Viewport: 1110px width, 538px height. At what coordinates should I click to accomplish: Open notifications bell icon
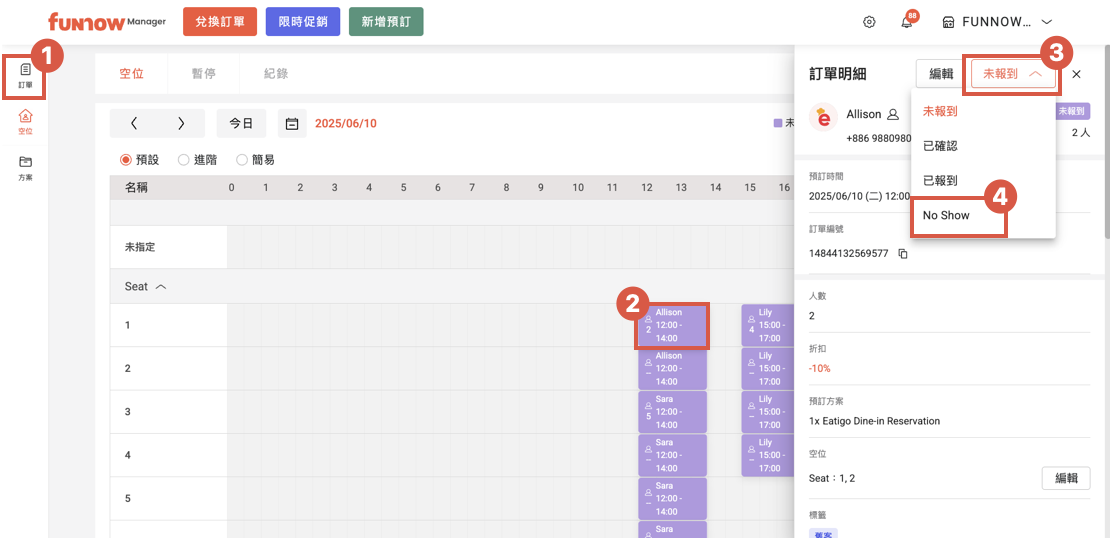point(906,23)
